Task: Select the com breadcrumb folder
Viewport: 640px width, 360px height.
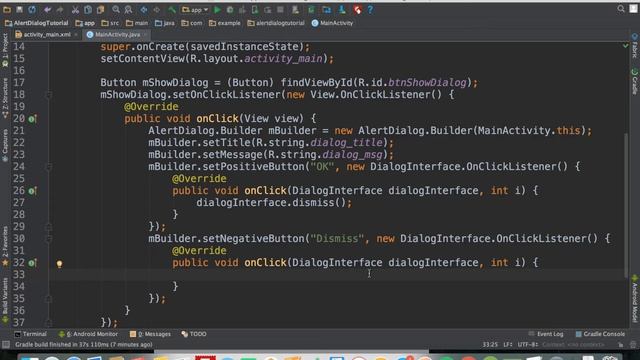Action: coord(192,23)
